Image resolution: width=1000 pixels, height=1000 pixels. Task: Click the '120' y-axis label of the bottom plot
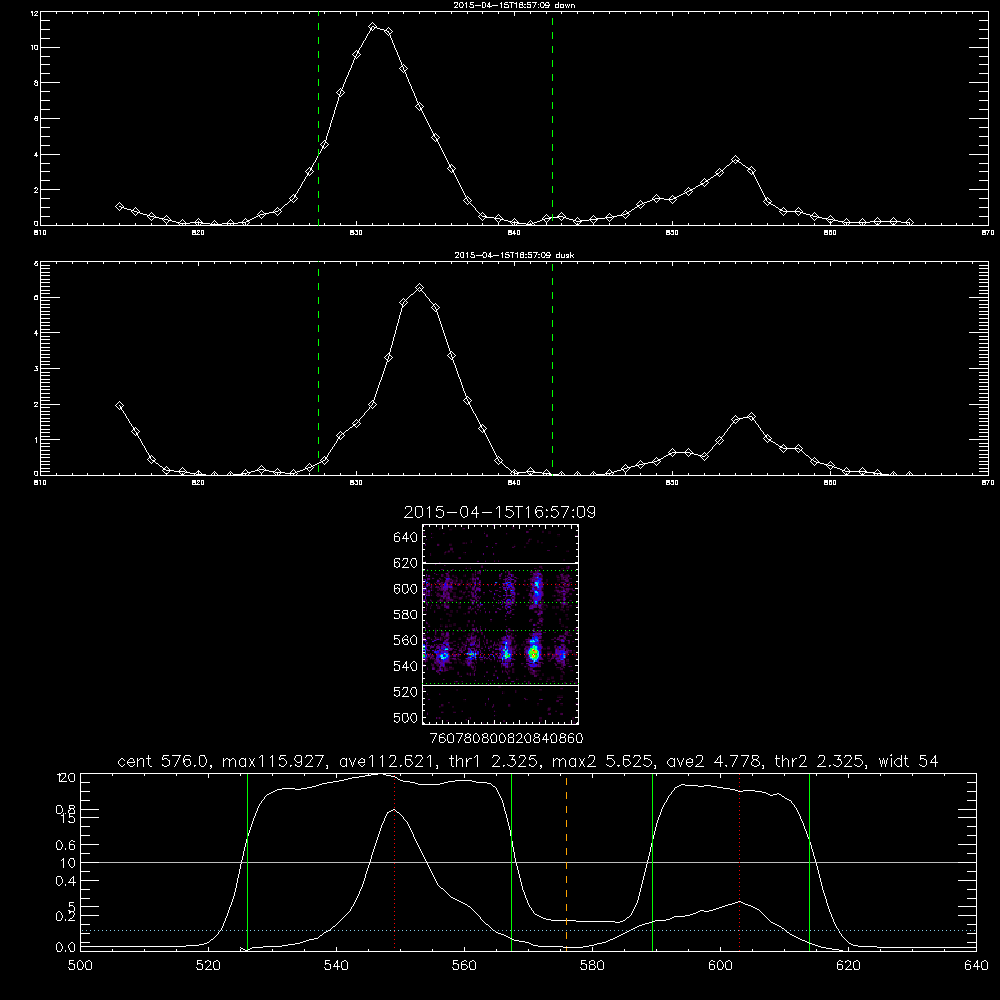(66, 778)
